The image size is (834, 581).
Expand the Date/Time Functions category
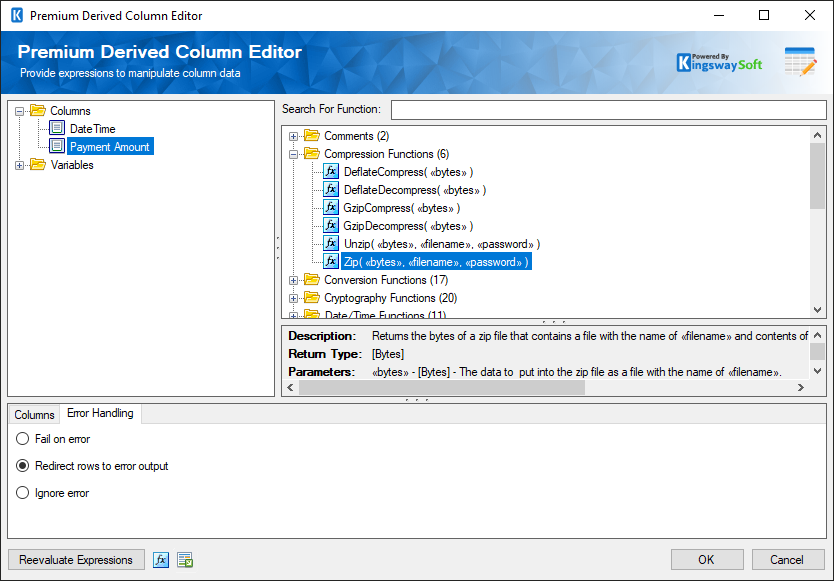[293, 316]
